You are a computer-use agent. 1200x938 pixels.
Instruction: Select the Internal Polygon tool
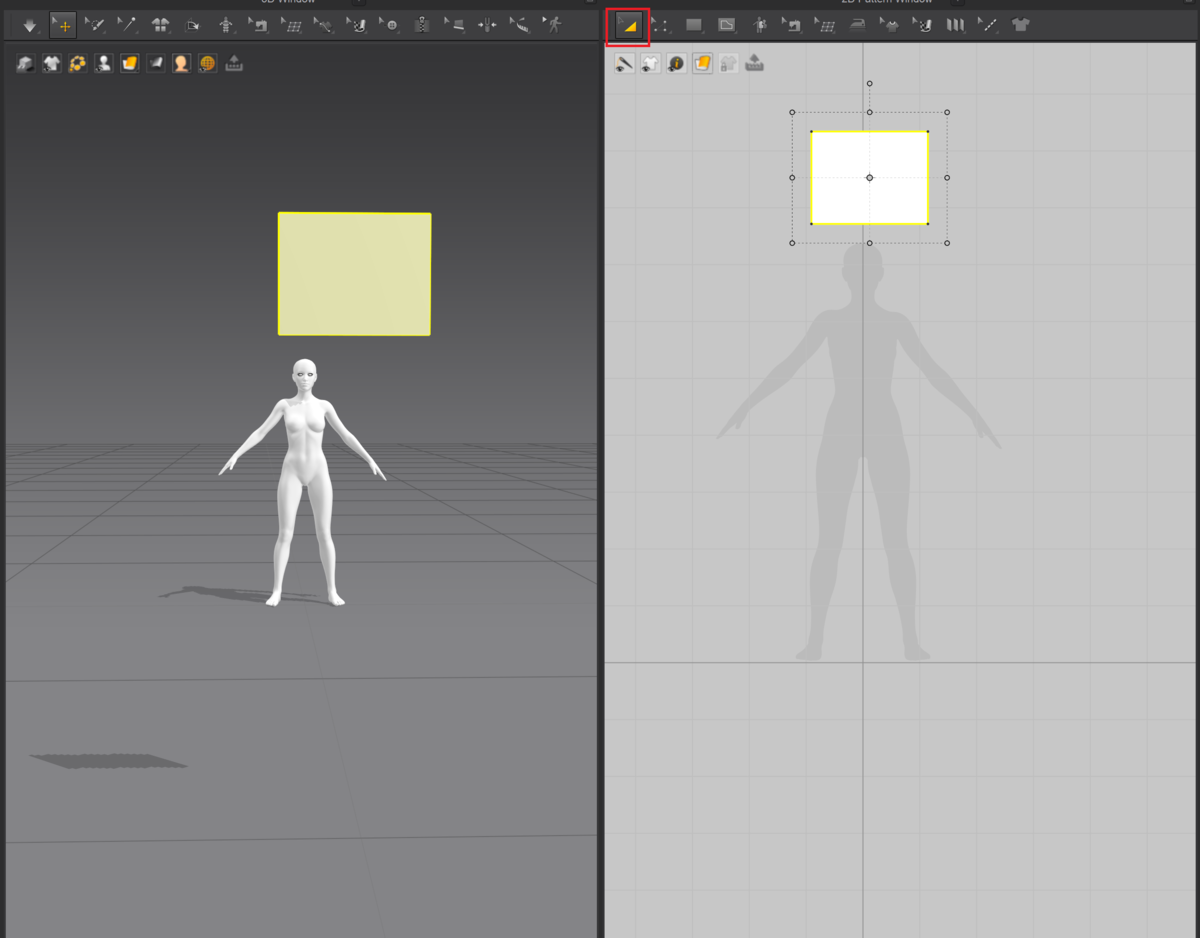tap(727, 26)
